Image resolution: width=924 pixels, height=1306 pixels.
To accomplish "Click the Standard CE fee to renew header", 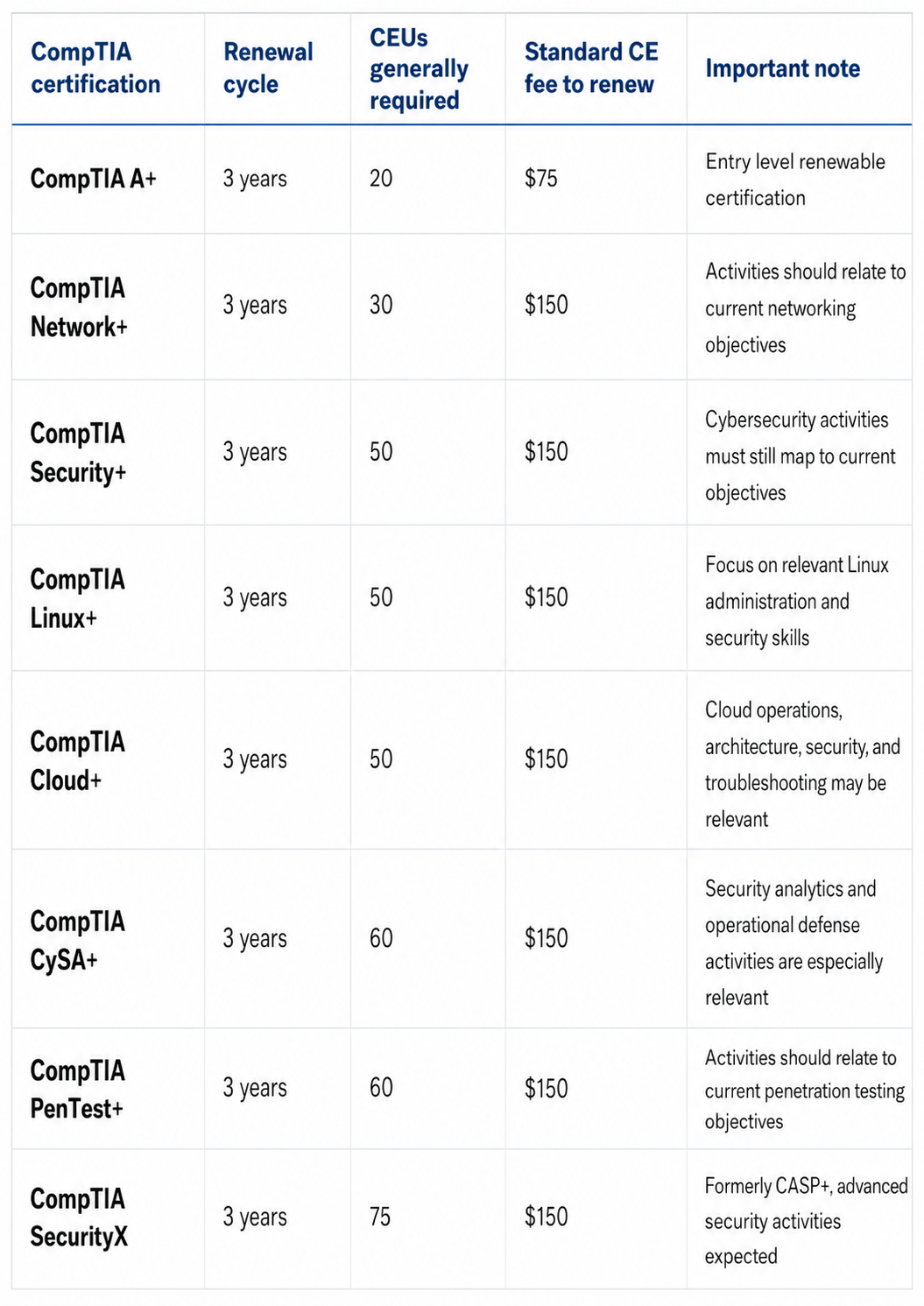I will (591, 68).
